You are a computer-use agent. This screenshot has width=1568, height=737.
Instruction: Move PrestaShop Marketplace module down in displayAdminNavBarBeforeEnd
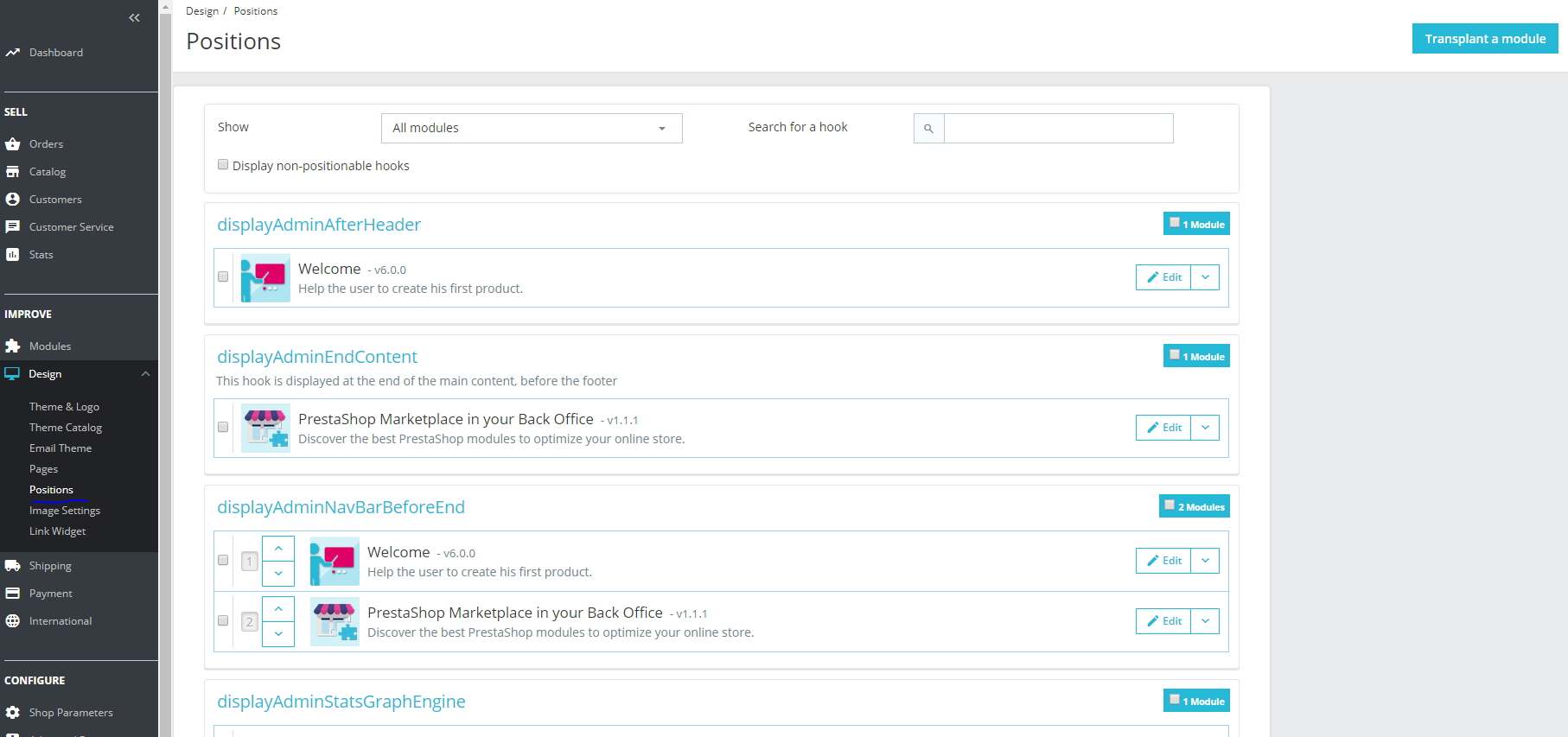click(x=278, y=633)
